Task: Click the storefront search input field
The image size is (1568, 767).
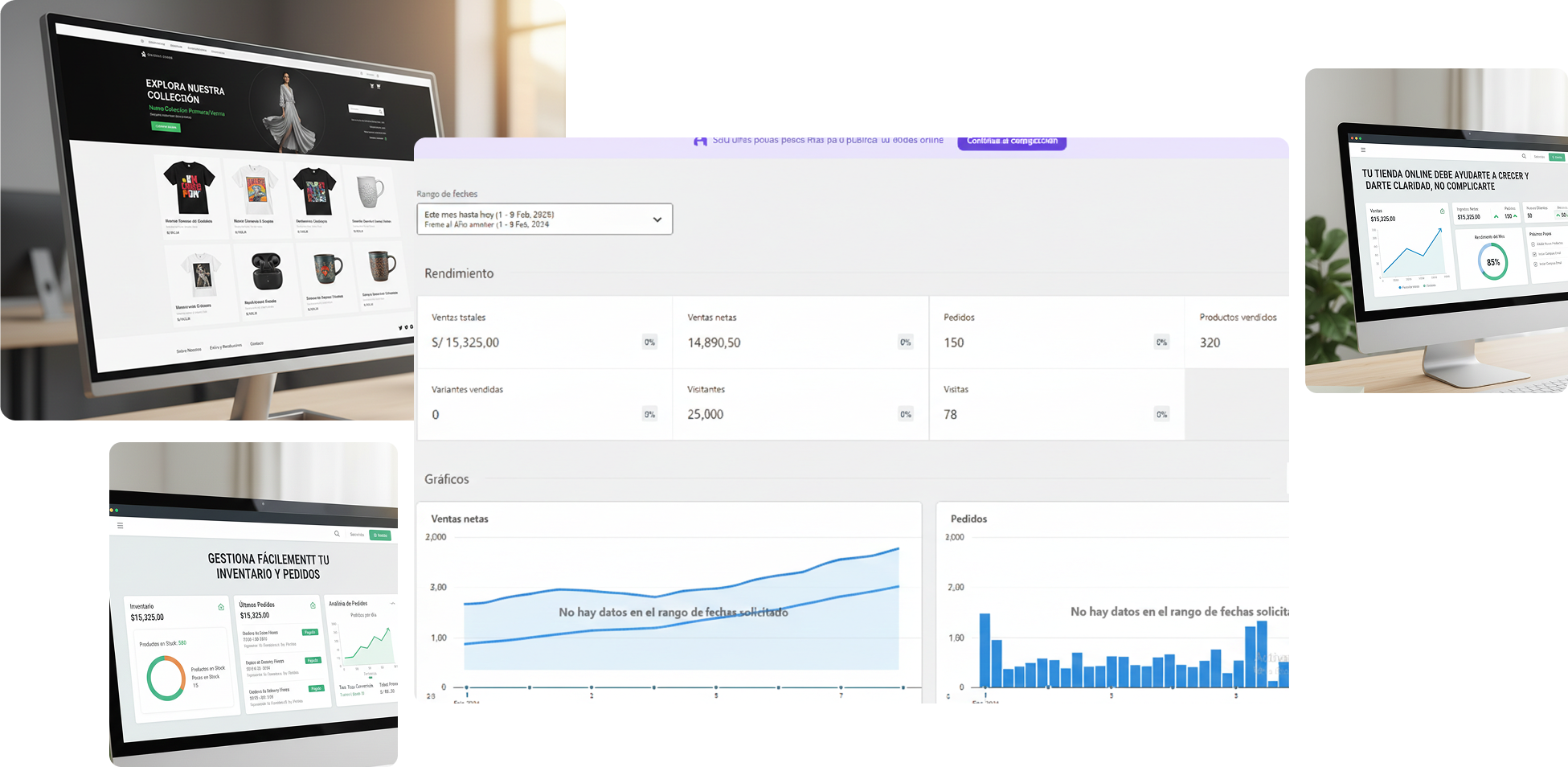Action: pos(363,110)
